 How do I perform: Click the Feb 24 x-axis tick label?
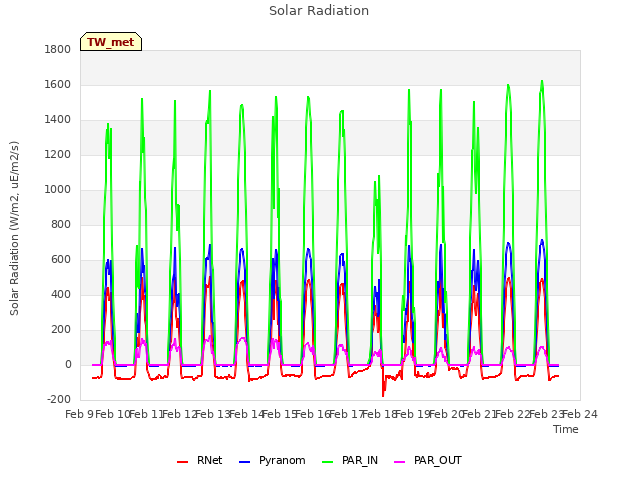coord(580,414)
